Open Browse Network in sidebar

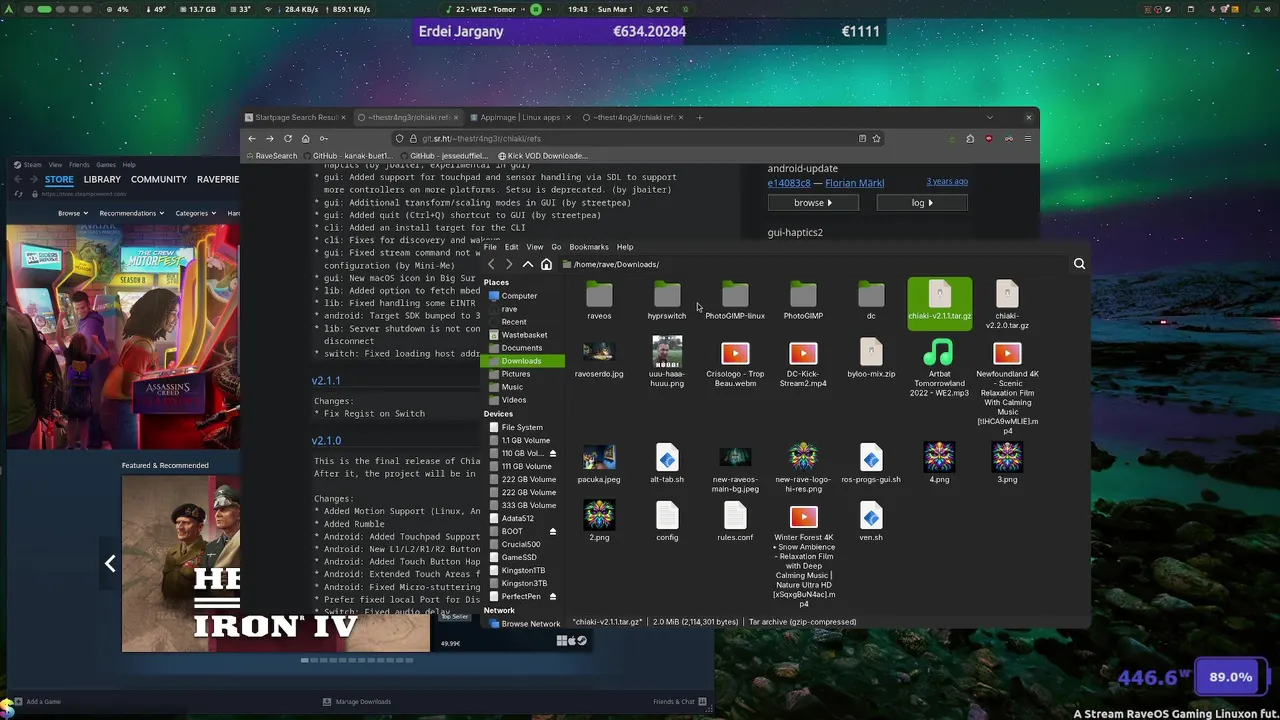[530, 624]
